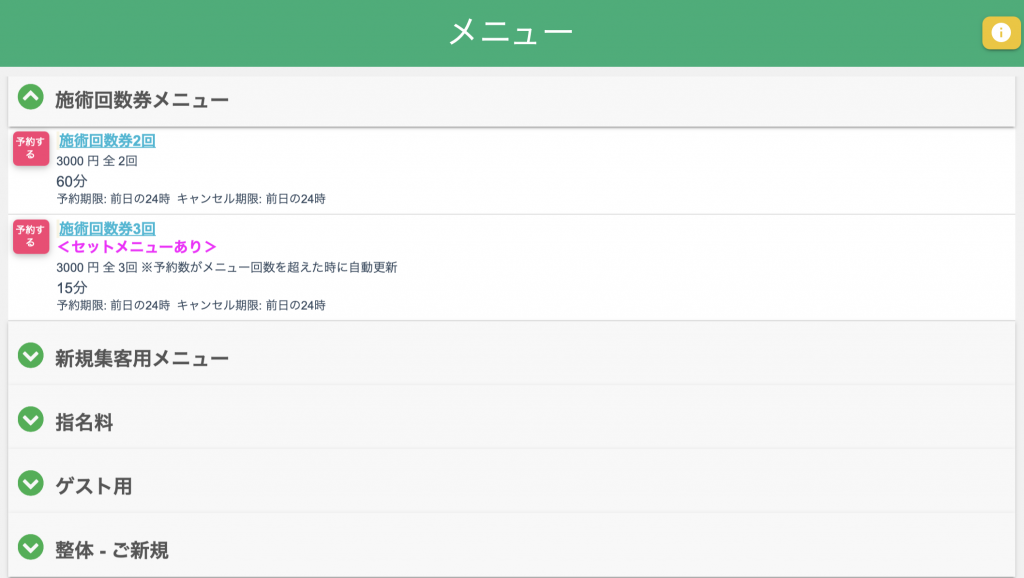Screen dimensions: 1024x578
Task: Open the 施術回数券2回 link
Action: point(107,141)
